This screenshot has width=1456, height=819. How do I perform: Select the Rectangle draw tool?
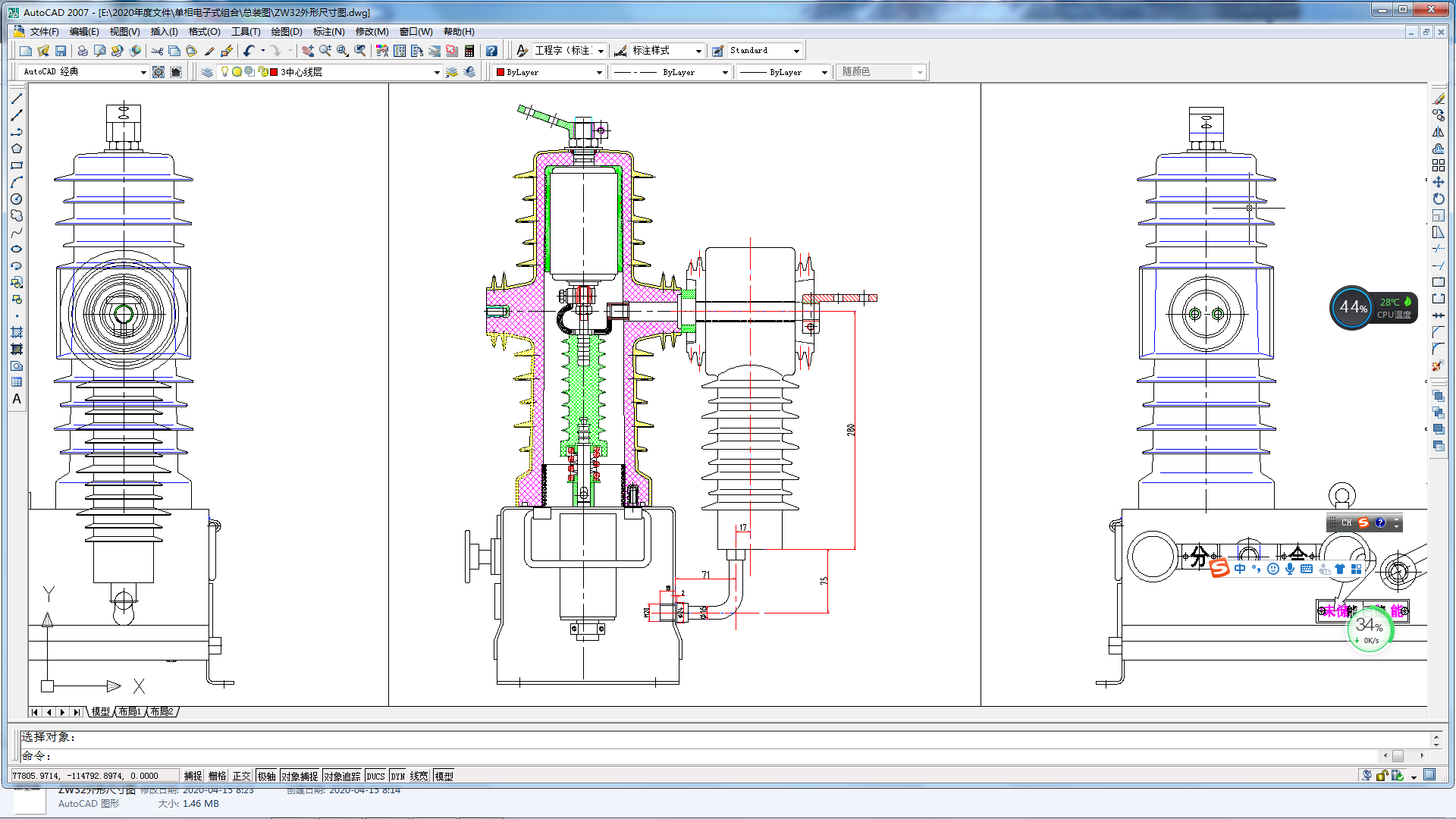pyautogui.click(x=17, y=165)
